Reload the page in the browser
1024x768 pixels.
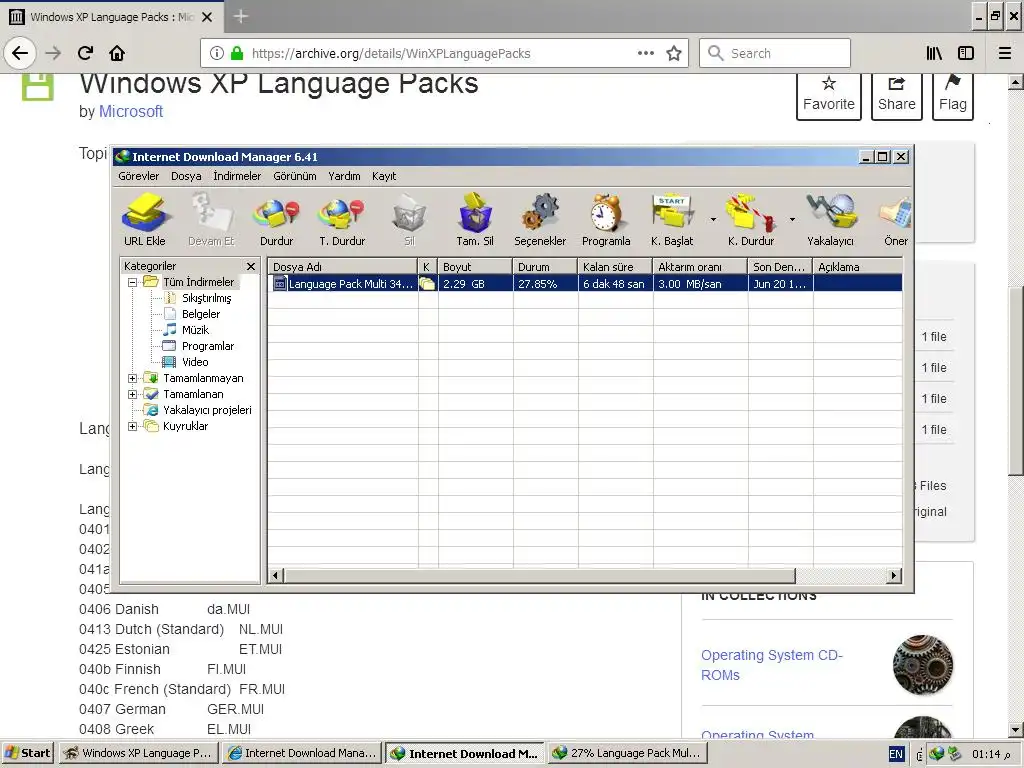pyautogui.click(x=85, y=53)
